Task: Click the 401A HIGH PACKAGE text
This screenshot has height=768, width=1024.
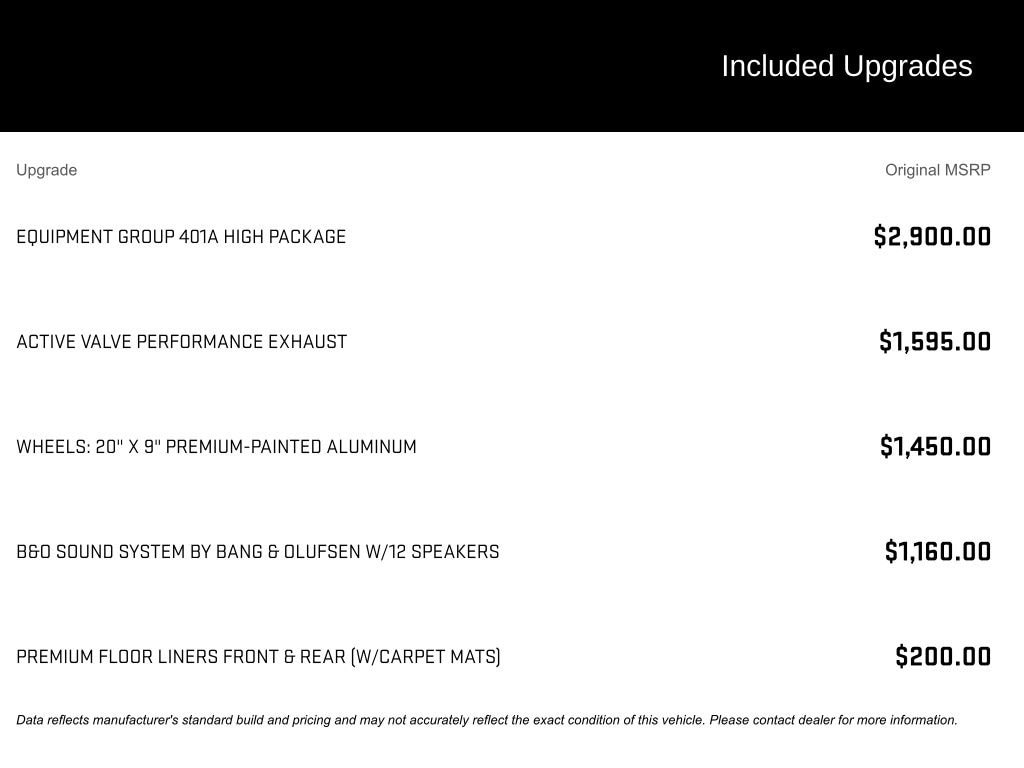Action: [x=262, y=237]
